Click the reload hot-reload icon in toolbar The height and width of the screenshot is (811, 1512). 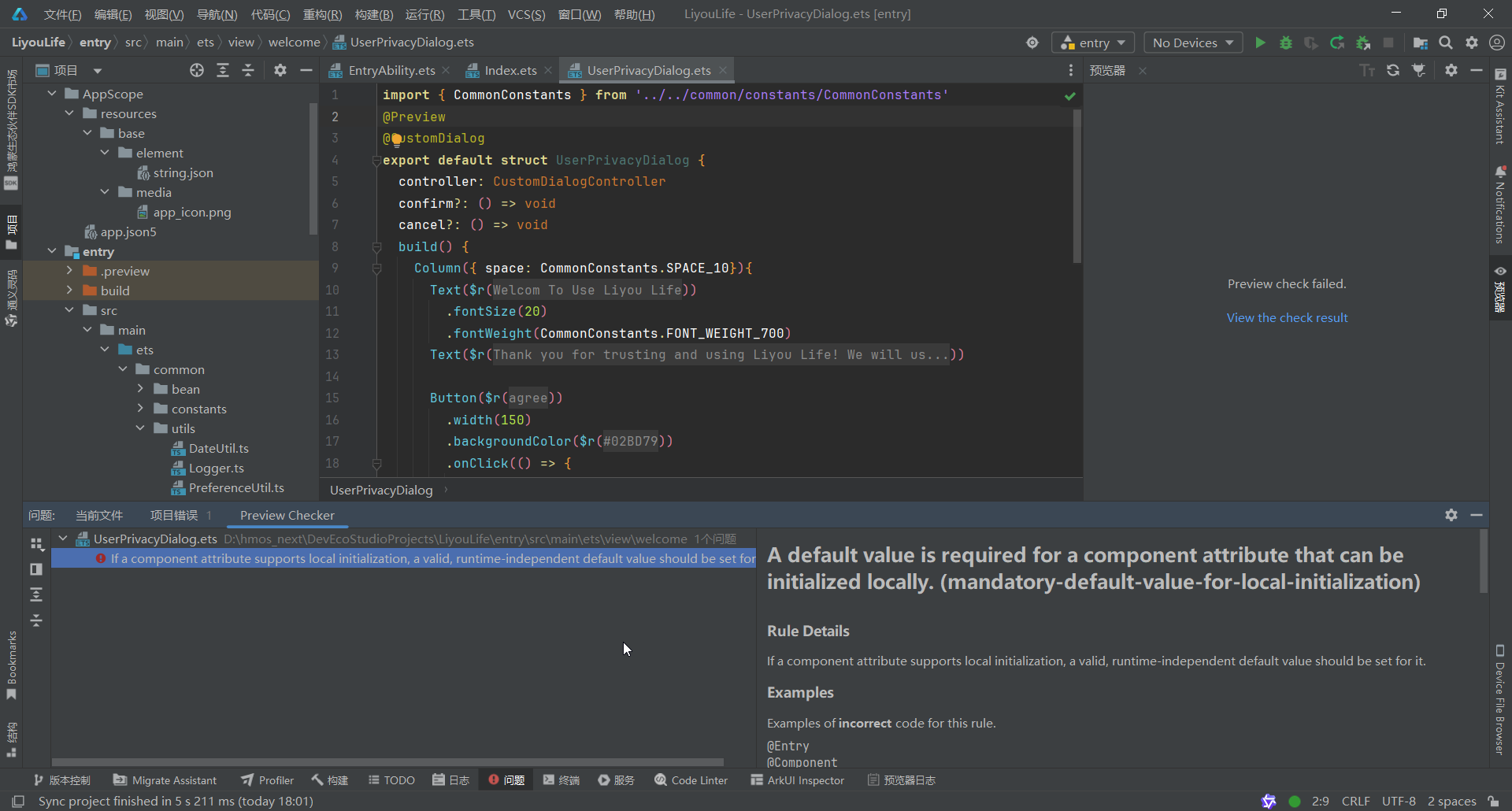1337,43
